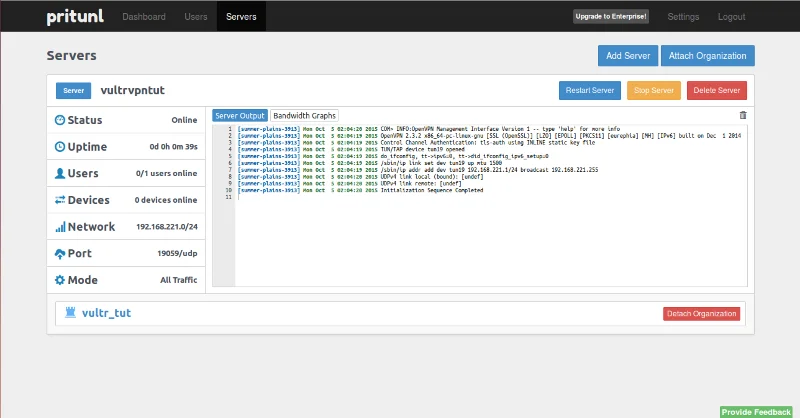Log out using Logout link

(x=732, y=17)
